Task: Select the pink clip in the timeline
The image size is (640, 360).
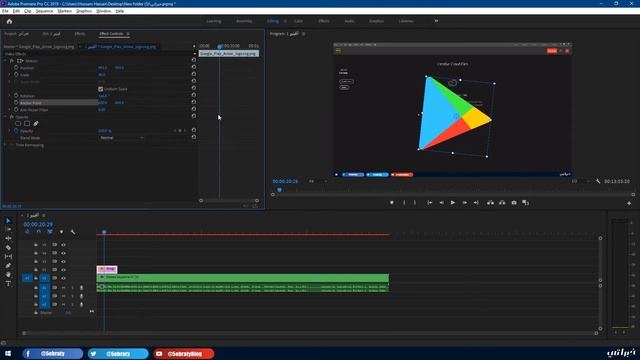Action: 107,269
